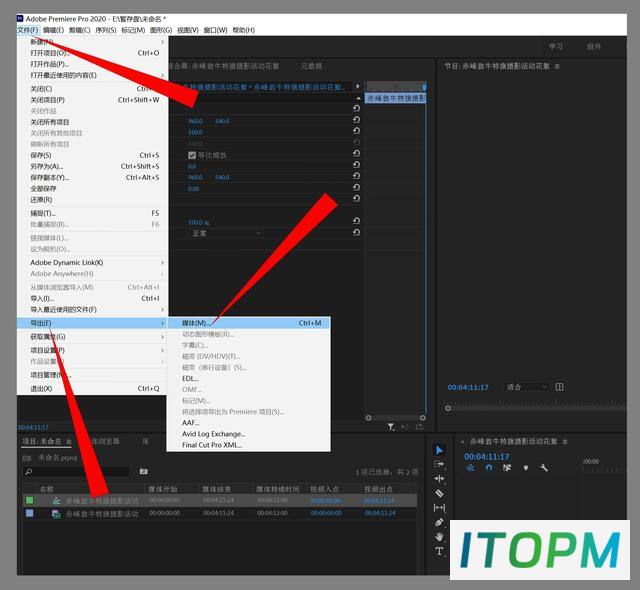
Task: Select the Selection arrow tool
Action: click(439, 450)
